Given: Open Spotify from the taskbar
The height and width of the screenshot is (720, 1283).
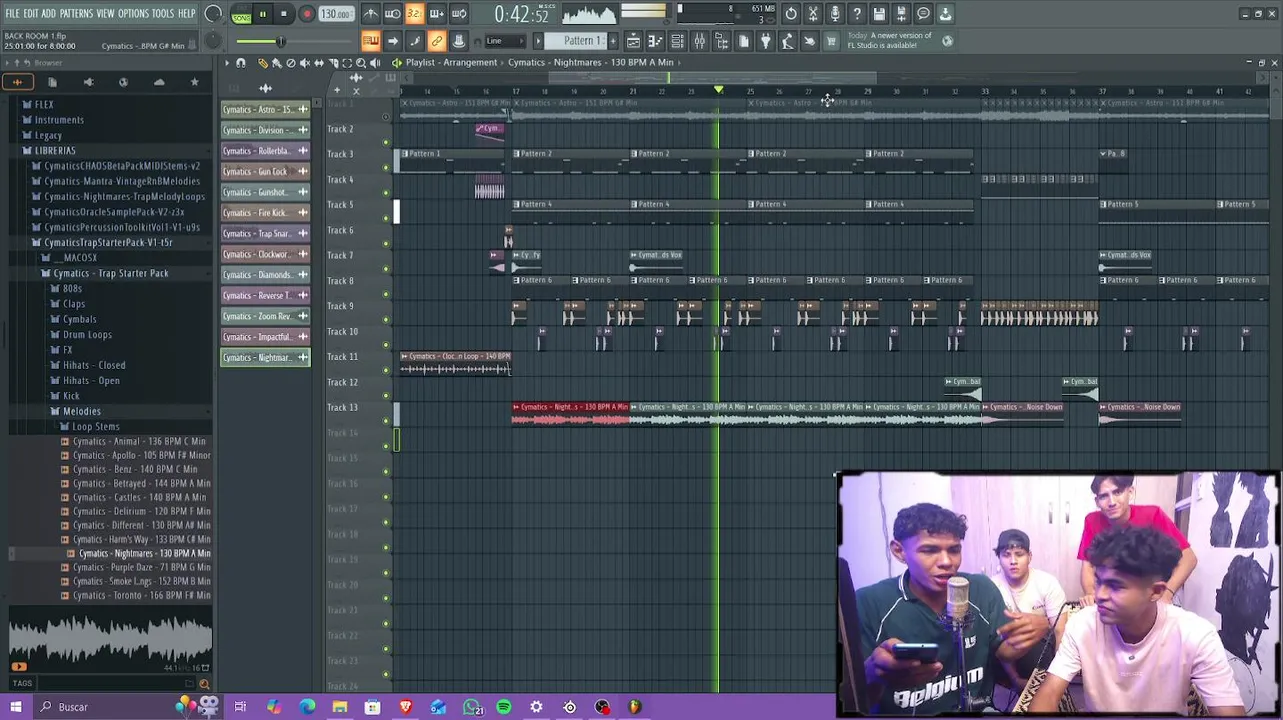Looking at the screenshot, I should [504, 707].
